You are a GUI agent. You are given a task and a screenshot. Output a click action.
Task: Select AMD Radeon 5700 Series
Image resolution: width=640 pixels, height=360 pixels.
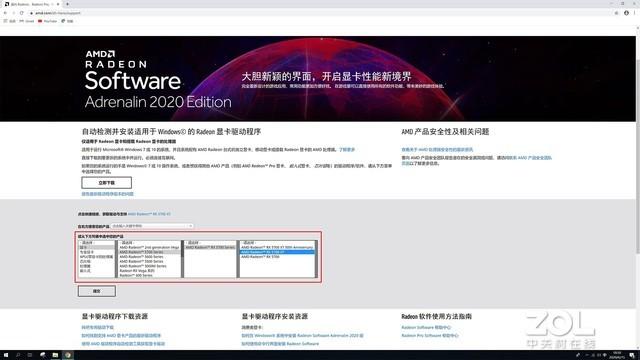149,252
